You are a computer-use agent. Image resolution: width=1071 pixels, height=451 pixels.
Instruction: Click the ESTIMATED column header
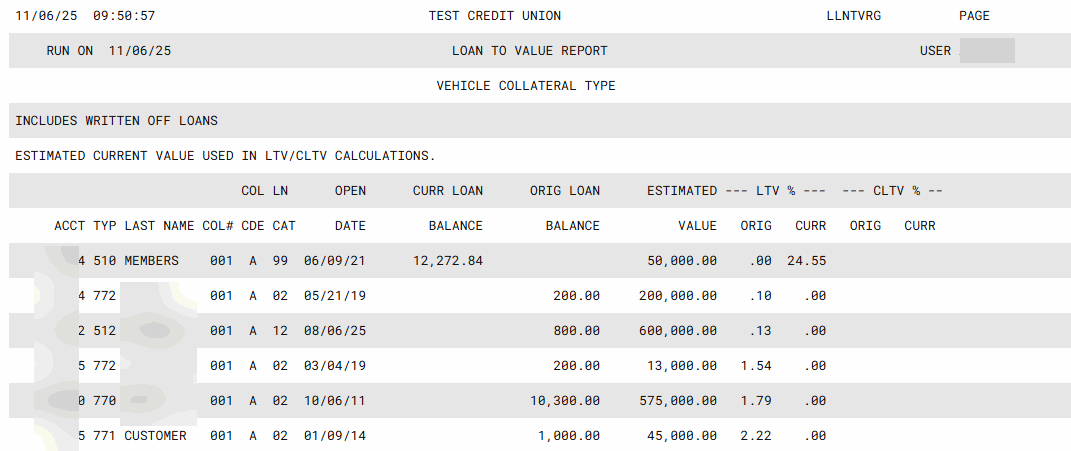(x=681, y=191)
